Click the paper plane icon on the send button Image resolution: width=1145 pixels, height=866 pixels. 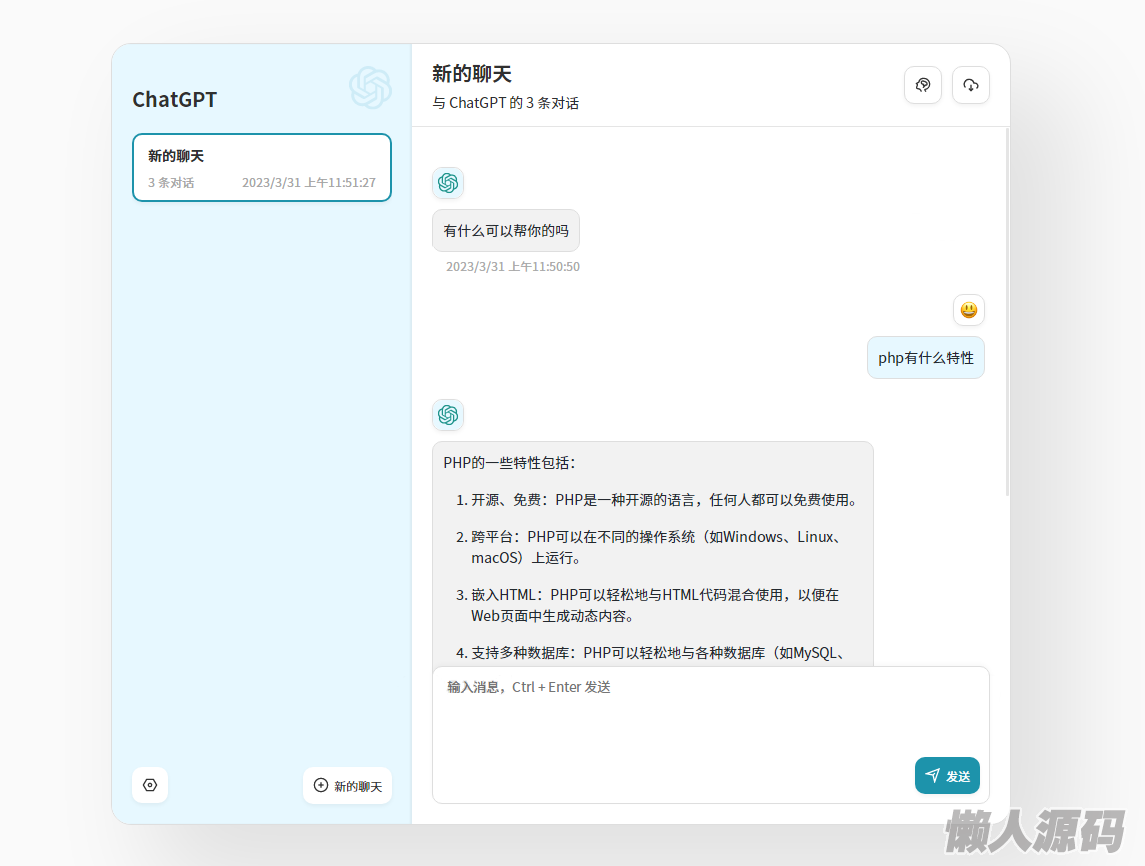932,775
